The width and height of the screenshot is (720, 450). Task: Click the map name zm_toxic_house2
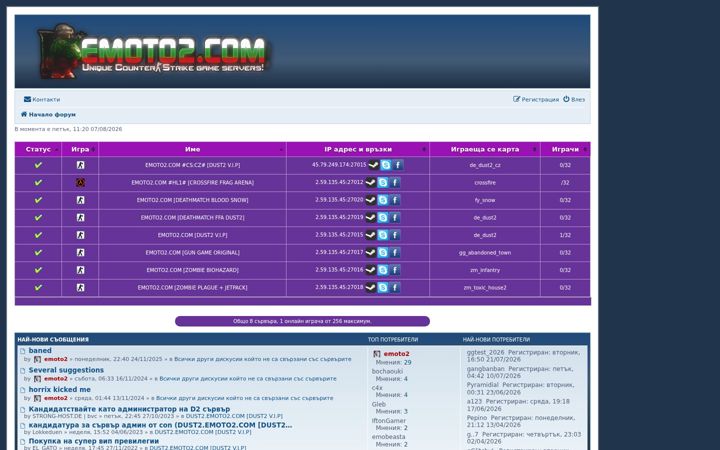[x=485, y=287]
